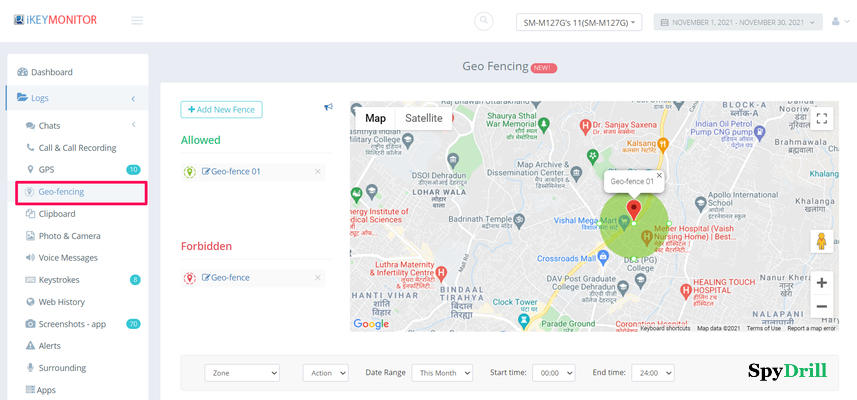857x400 pixels.
Task: Click the hamburger menu icon in header
Action: pos(137,21)
